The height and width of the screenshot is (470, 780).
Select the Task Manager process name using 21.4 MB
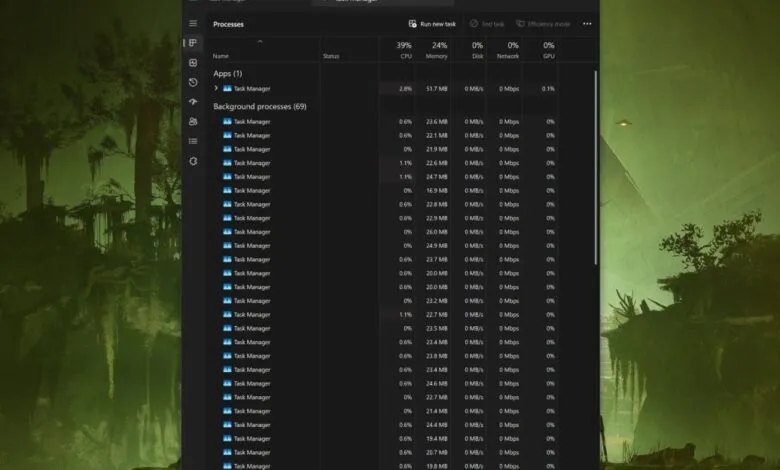tap(252, 411)
